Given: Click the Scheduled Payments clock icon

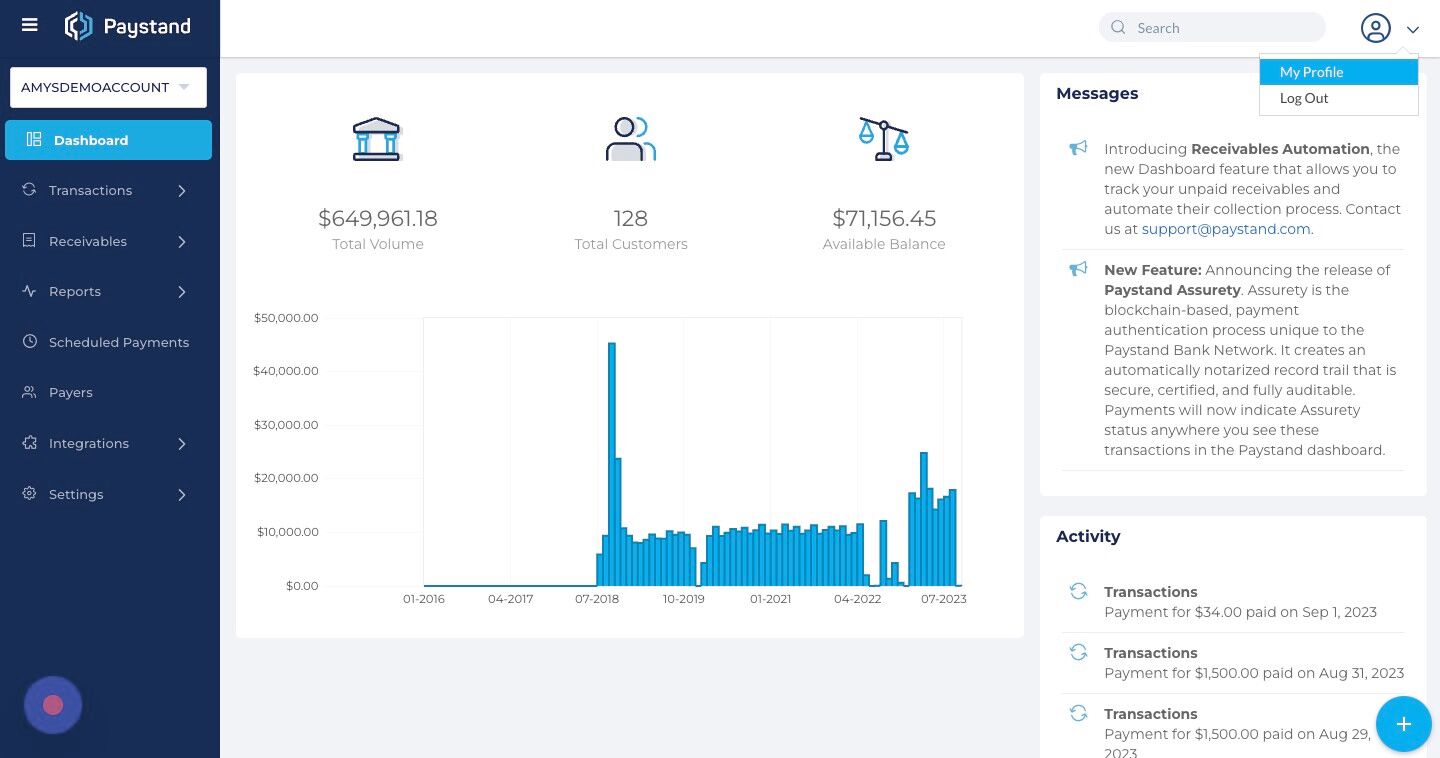Looking at the screenshot, I should point(29,342).
